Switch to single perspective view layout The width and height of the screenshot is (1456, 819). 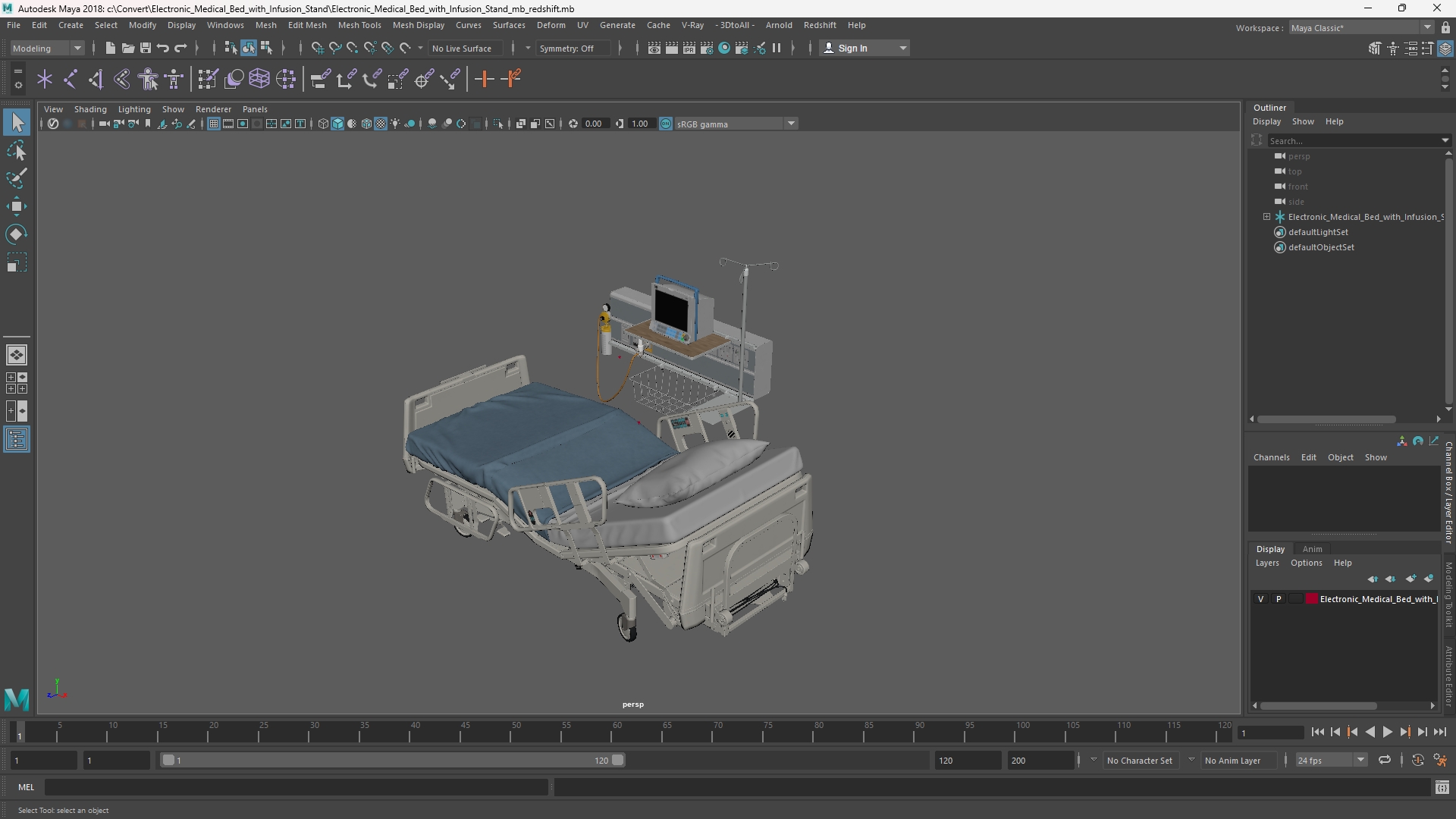pyautogui.click(x=17, y=355)
